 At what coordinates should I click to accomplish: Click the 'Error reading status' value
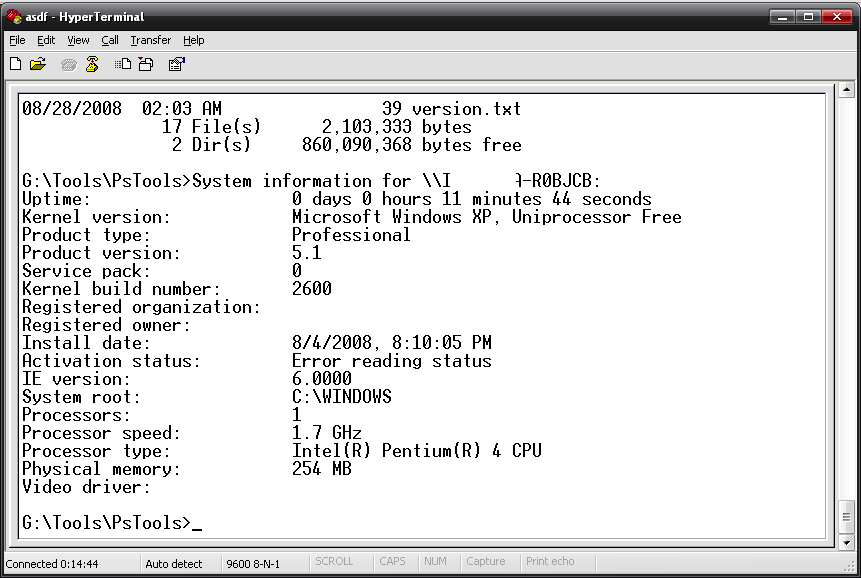[392, 361]
